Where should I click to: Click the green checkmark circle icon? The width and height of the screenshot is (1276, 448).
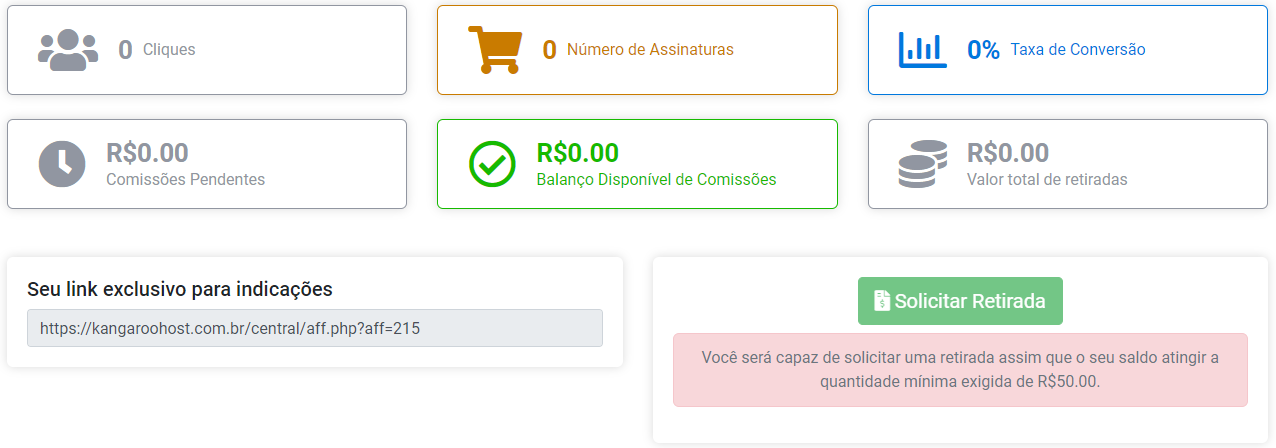coord(492,164)
